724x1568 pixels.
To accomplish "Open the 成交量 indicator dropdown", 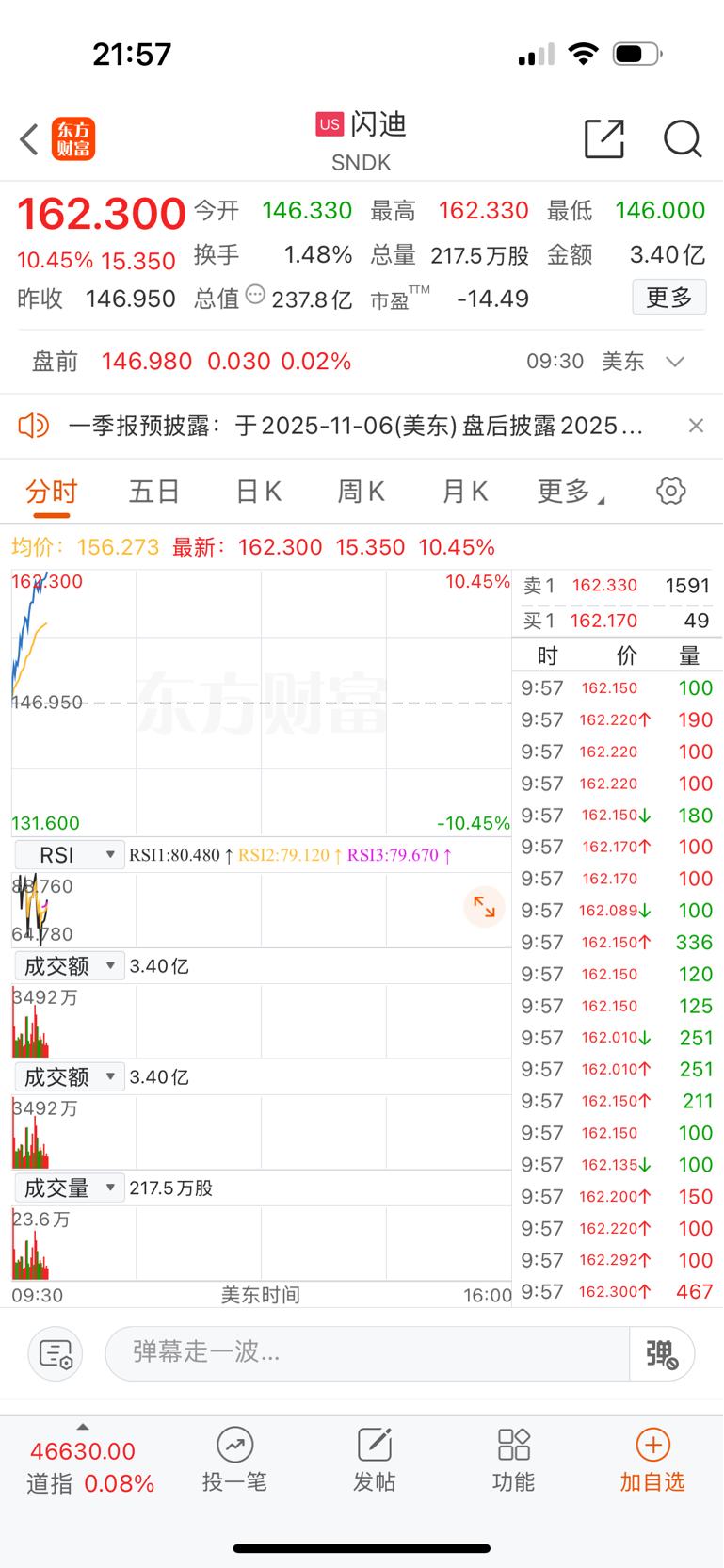I will point(70,1188).
